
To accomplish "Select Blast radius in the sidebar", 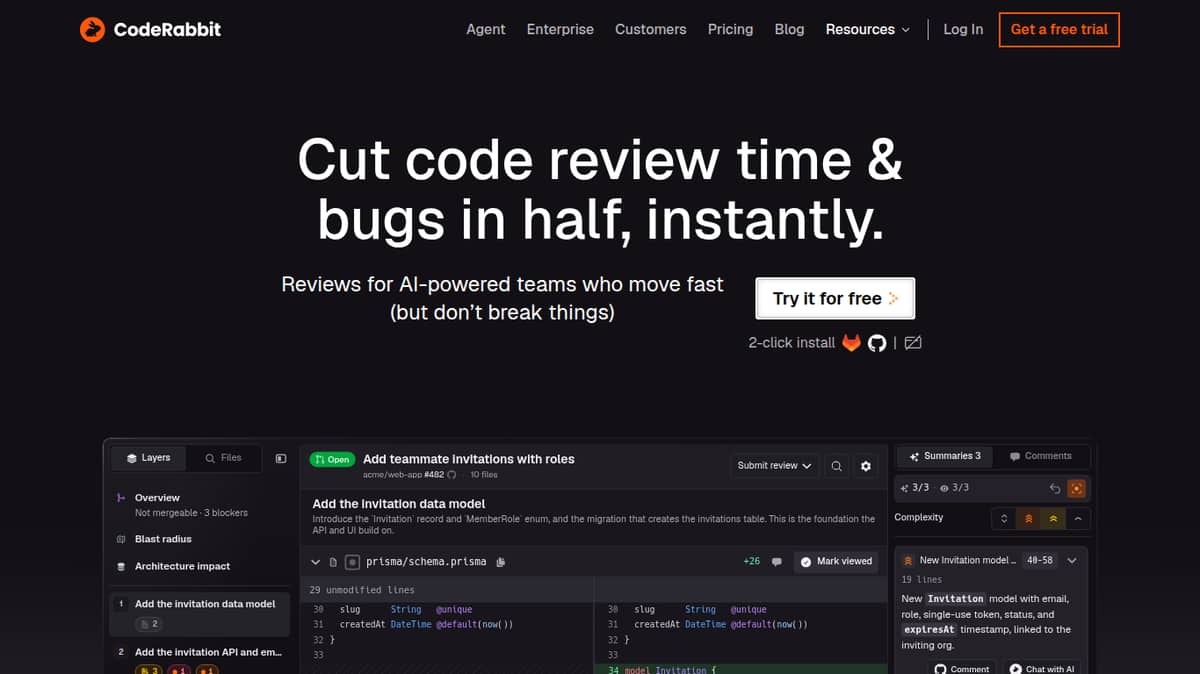I will [200, 539].
